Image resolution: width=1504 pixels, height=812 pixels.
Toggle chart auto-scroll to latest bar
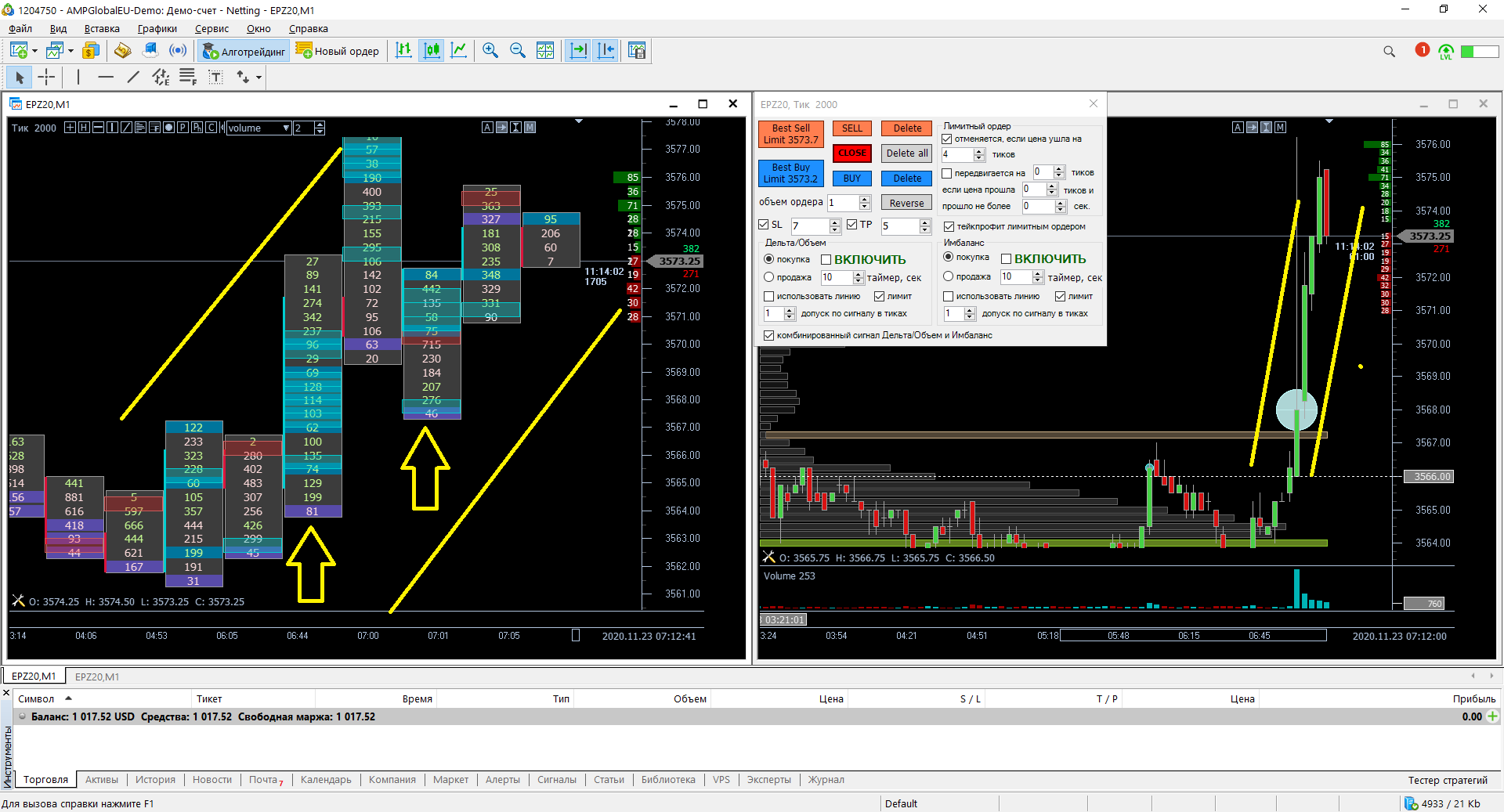(x=578, y=51)
